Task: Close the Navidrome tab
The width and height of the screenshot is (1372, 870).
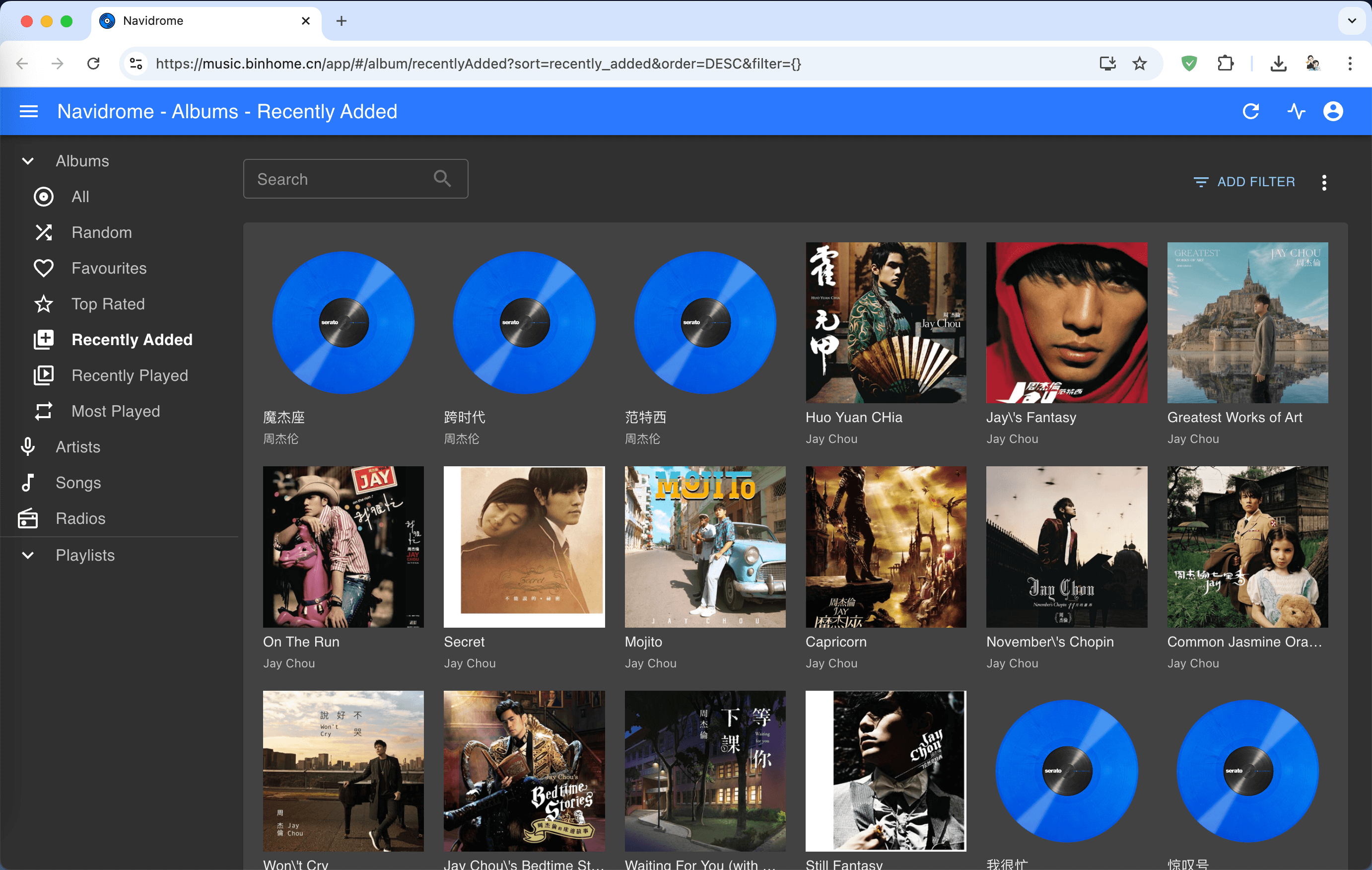Action: [305, 21]
